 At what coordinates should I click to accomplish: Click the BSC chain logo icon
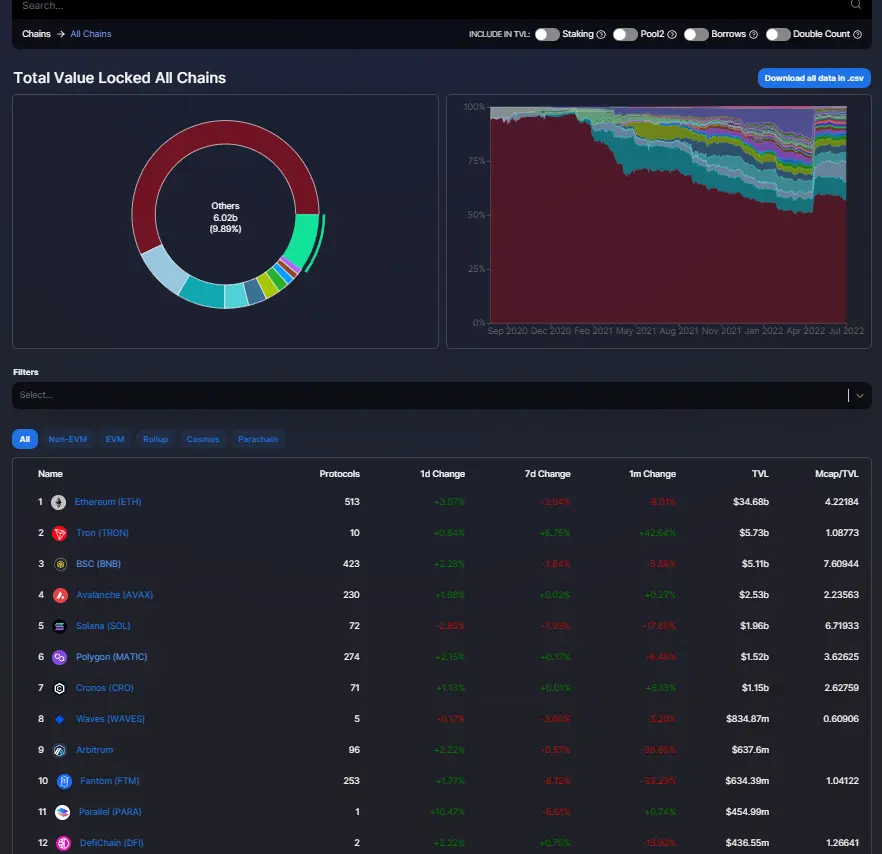60,564
